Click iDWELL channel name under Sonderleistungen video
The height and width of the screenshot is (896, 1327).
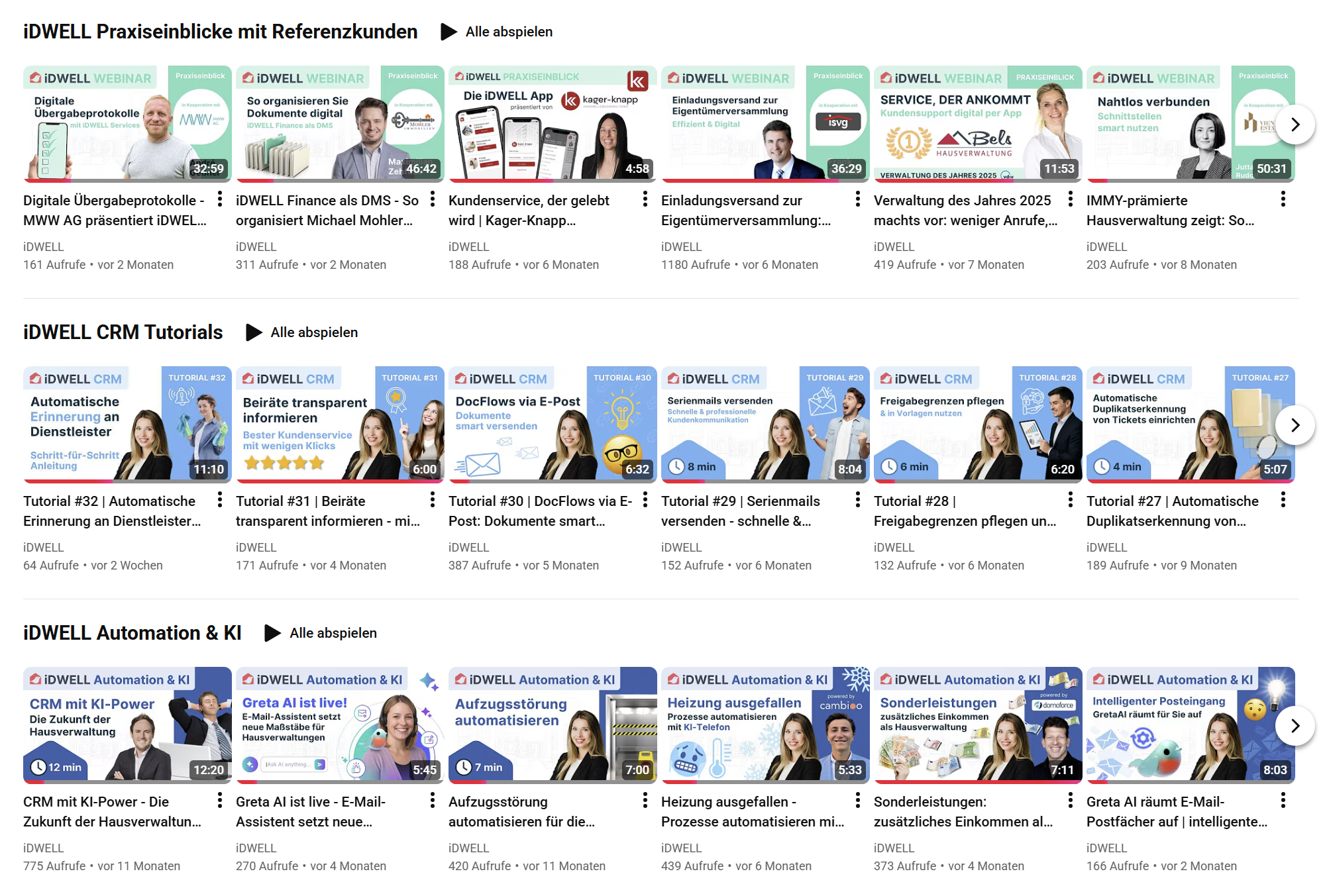894,848
